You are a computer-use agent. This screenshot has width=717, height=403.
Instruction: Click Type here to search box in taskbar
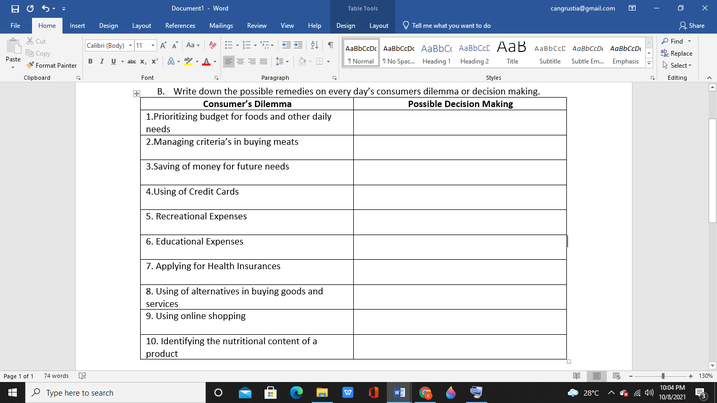click(x=114, y=392)
